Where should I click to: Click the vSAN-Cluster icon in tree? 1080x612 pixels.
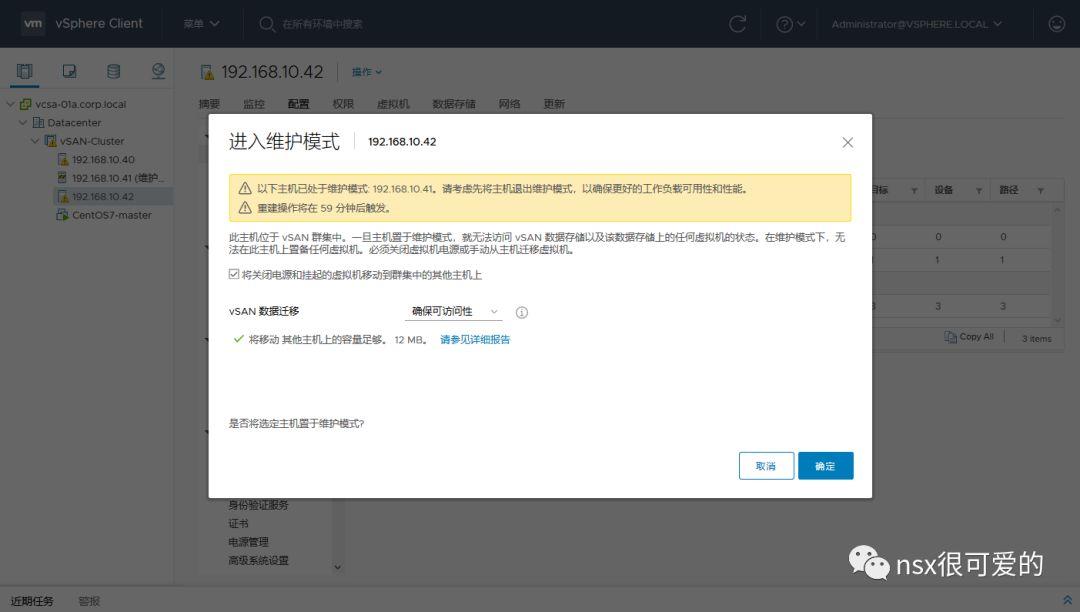[51, 141]
